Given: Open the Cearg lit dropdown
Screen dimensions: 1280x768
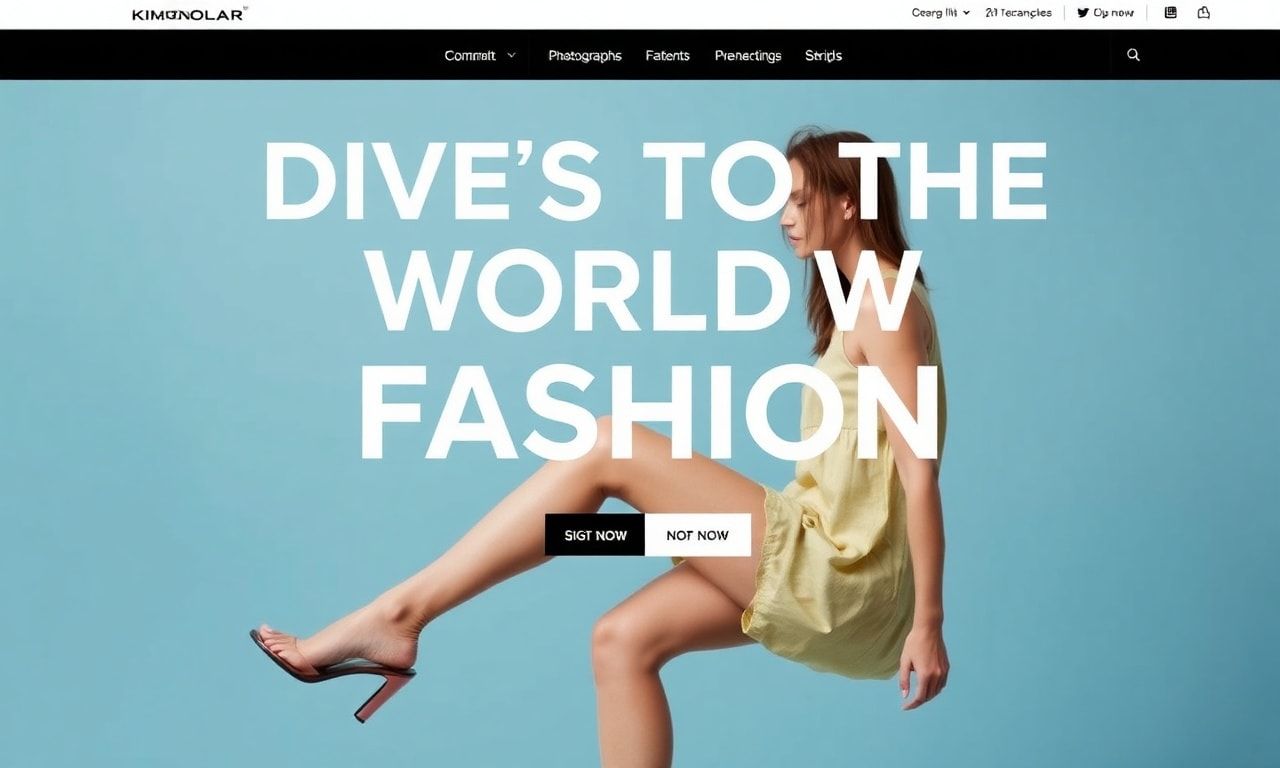Looking at the screenshot, I should pos(940,13).
